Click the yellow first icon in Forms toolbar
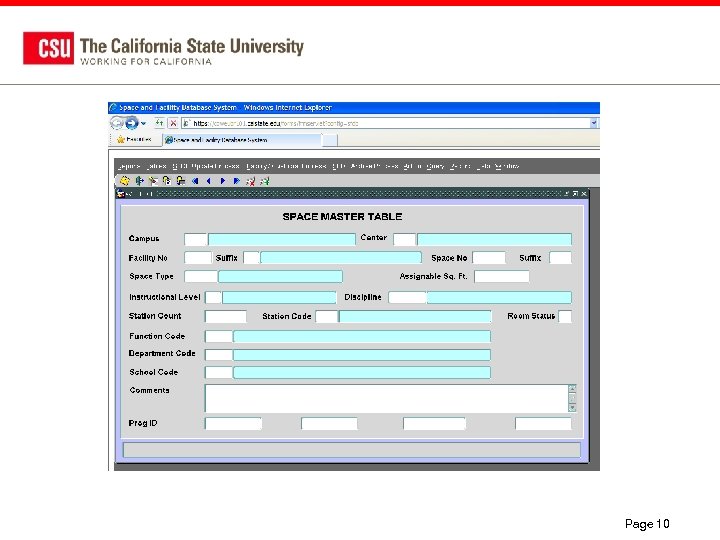 point(124,181)
